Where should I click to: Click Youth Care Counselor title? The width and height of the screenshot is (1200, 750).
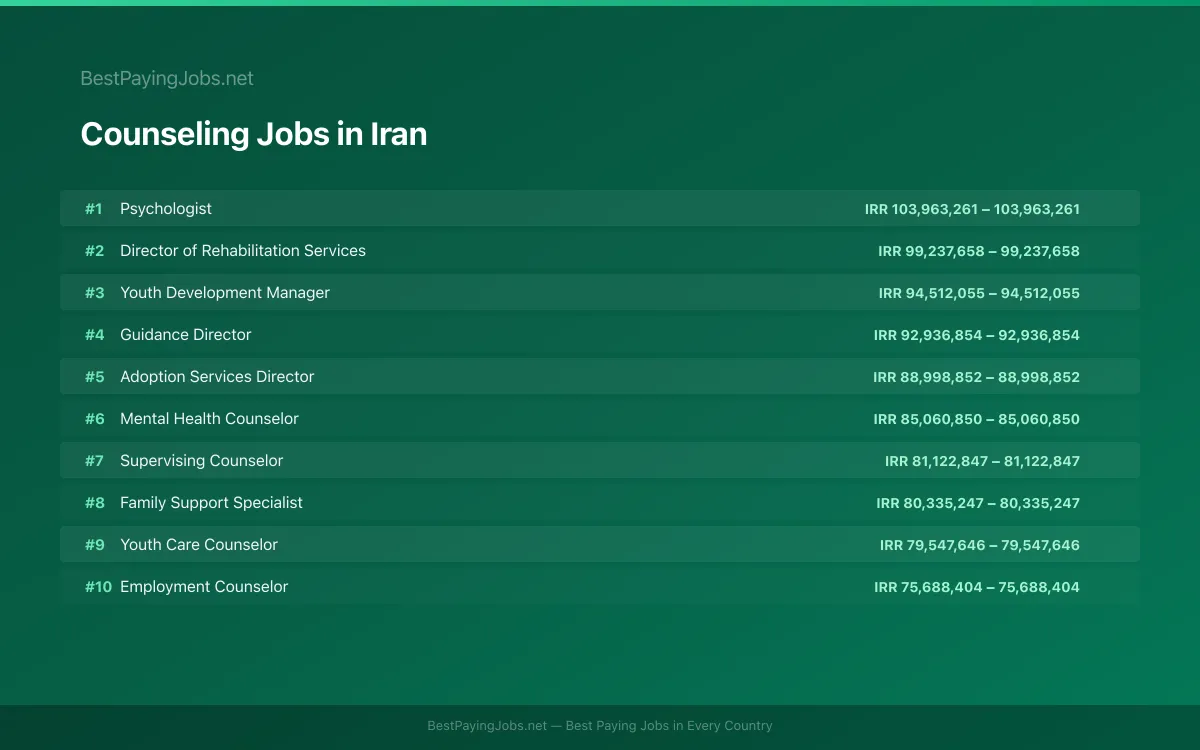[x=199, y=545]
